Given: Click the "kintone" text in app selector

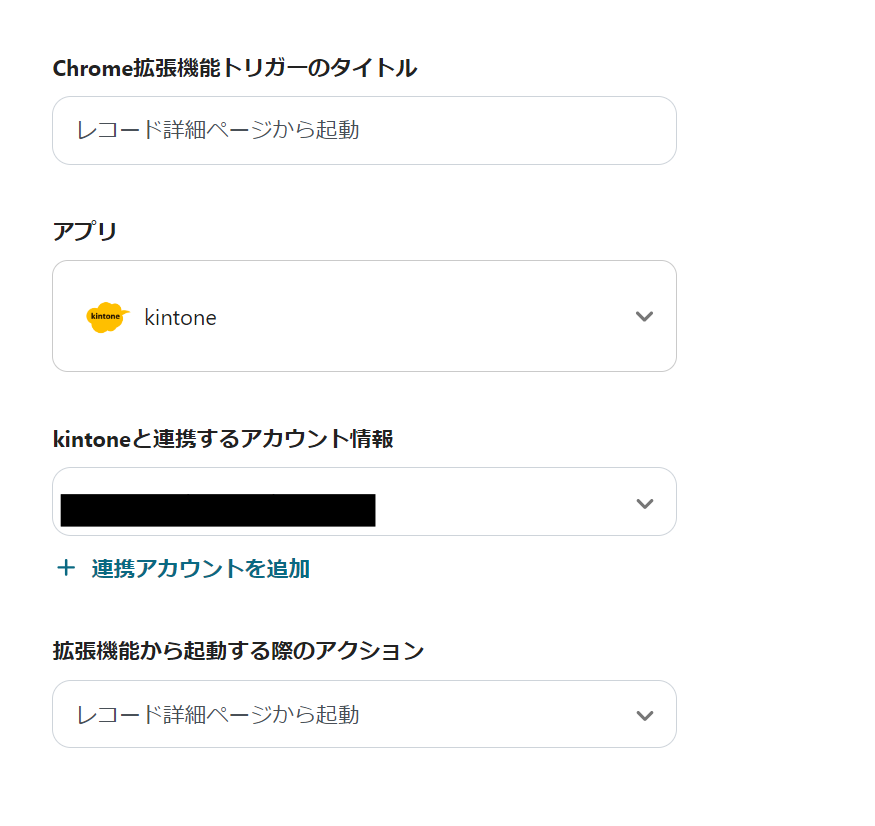Looking at the screenshot, I should tap(180, 318).
